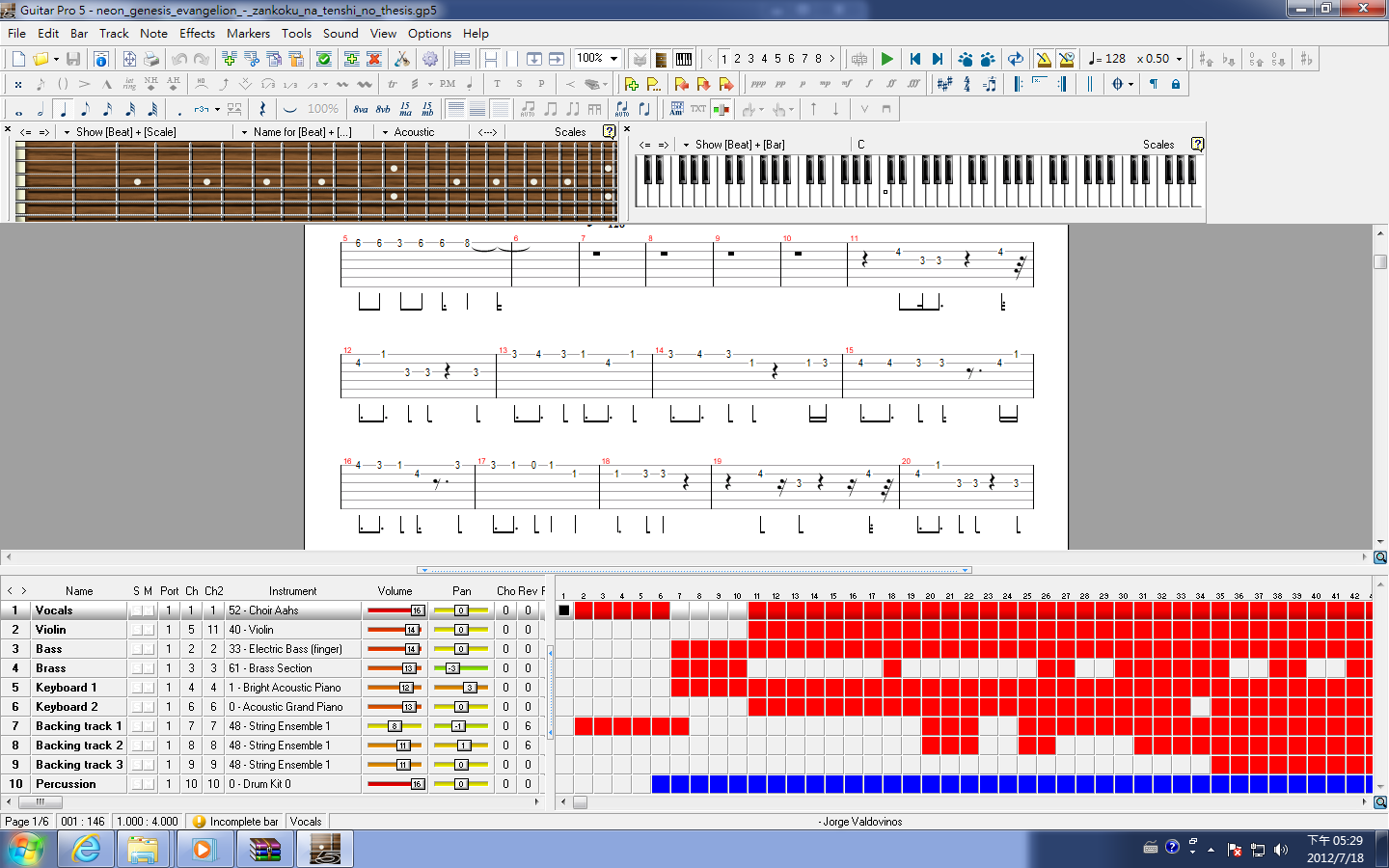
Task: Open the folder icon dropdown arrow
Action: click(x=56, y=59)
